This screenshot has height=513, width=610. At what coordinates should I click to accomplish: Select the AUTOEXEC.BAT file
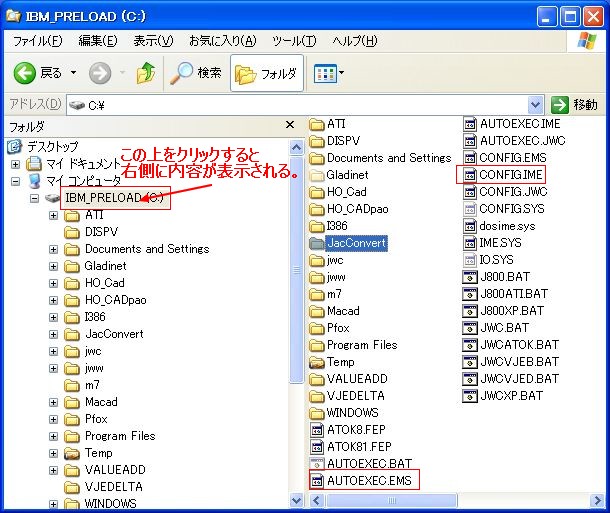pyautogui.click(x=369, y=464)
